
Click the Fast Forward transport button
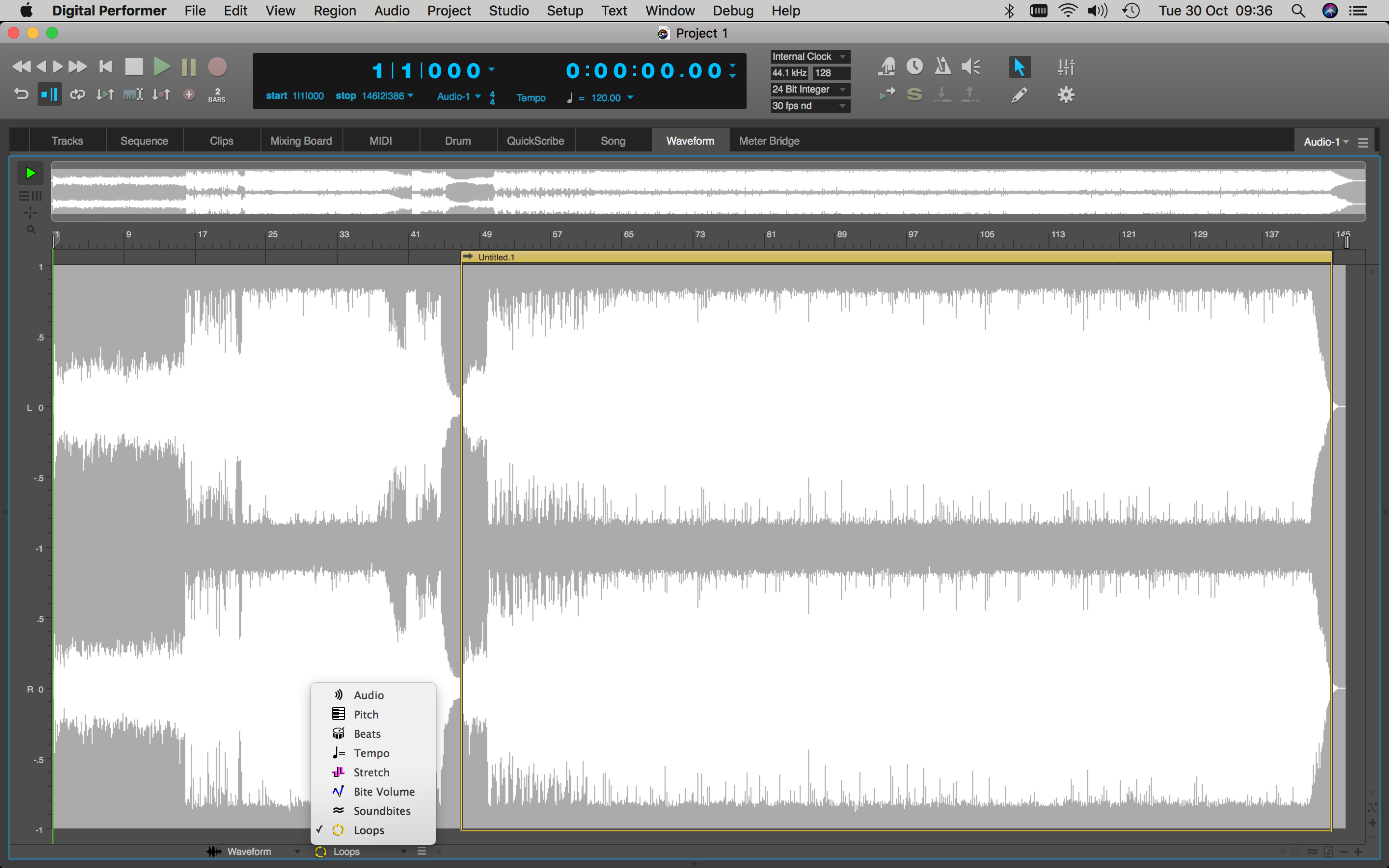78,67
